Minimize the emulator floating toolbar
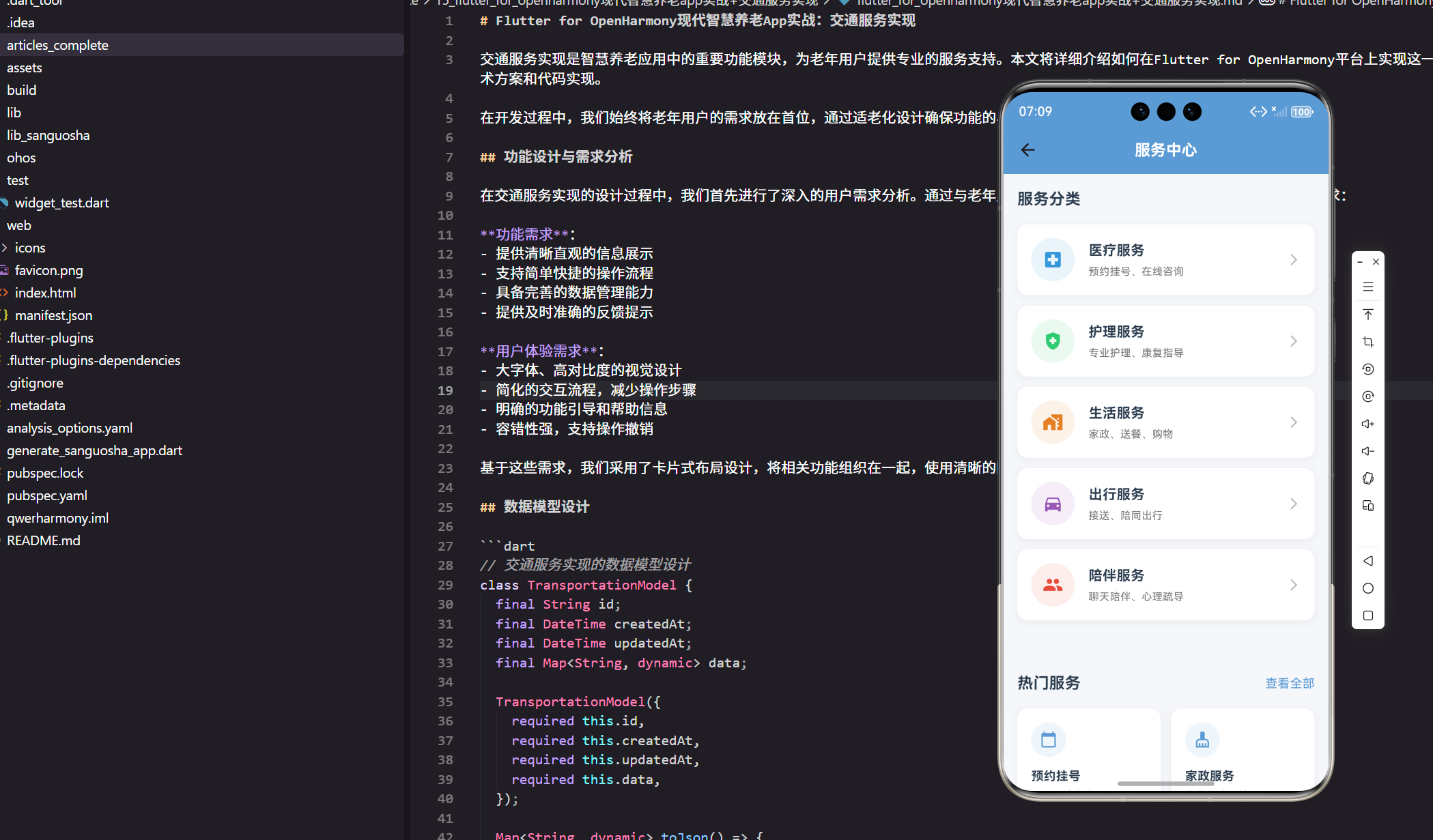Screen dimensions: 1433x840 [x=1360, y=262]
